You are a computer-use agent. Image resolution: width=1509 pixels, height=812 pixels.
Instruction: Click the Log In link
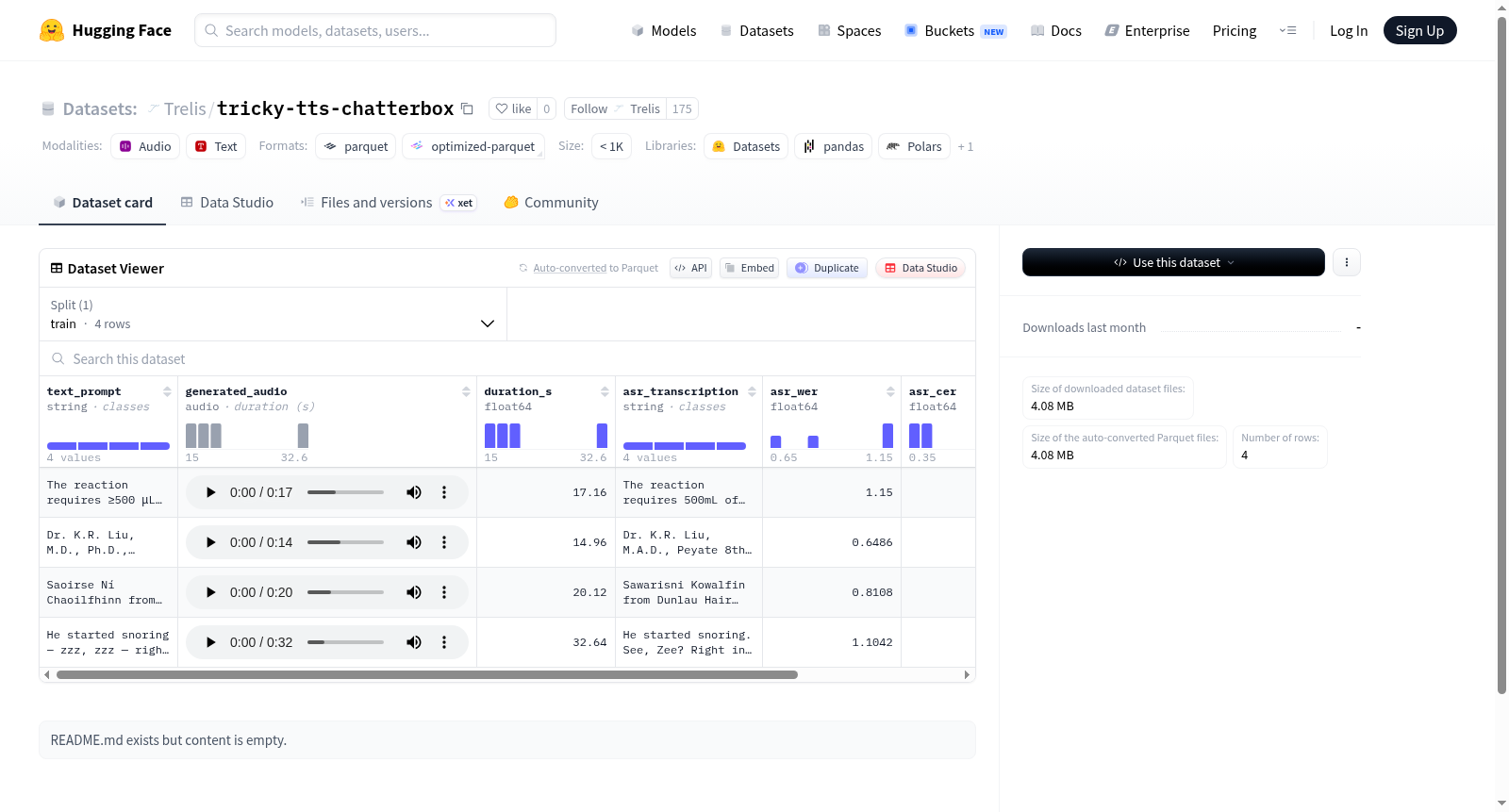[x=1349, y=30]
